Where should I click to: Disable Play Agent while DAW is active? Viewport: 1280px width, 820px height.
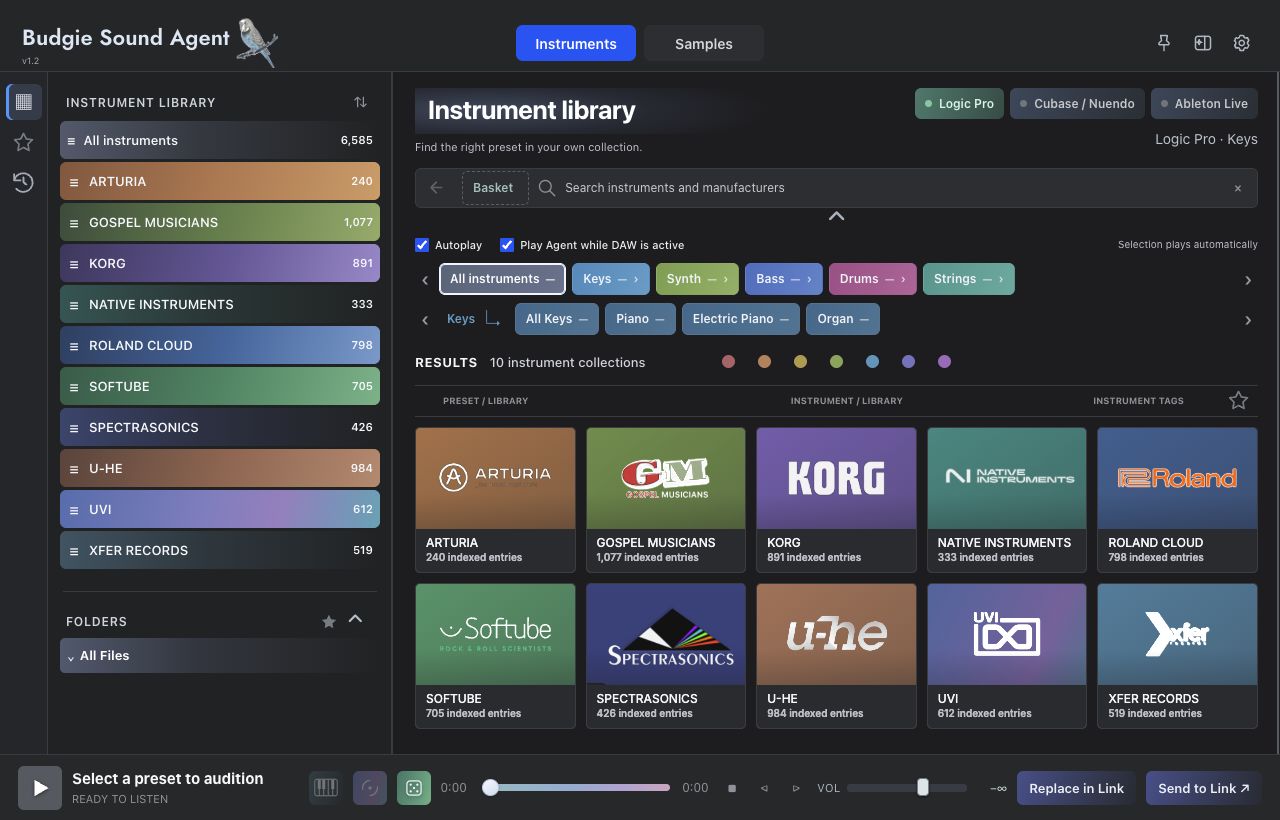click(507, 245)
